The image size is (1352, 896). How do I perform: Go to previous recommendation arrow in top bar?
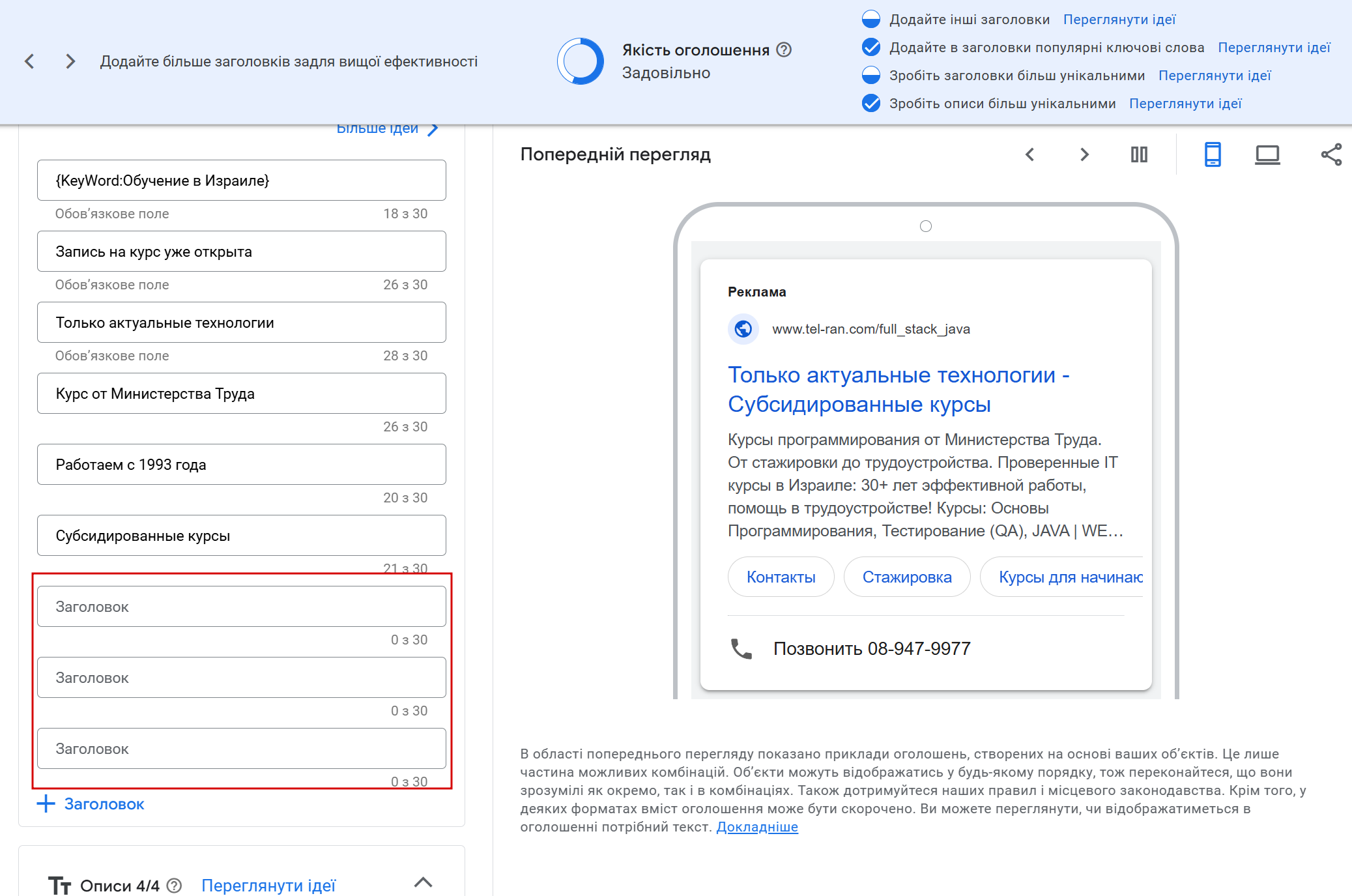coord(29,61)
